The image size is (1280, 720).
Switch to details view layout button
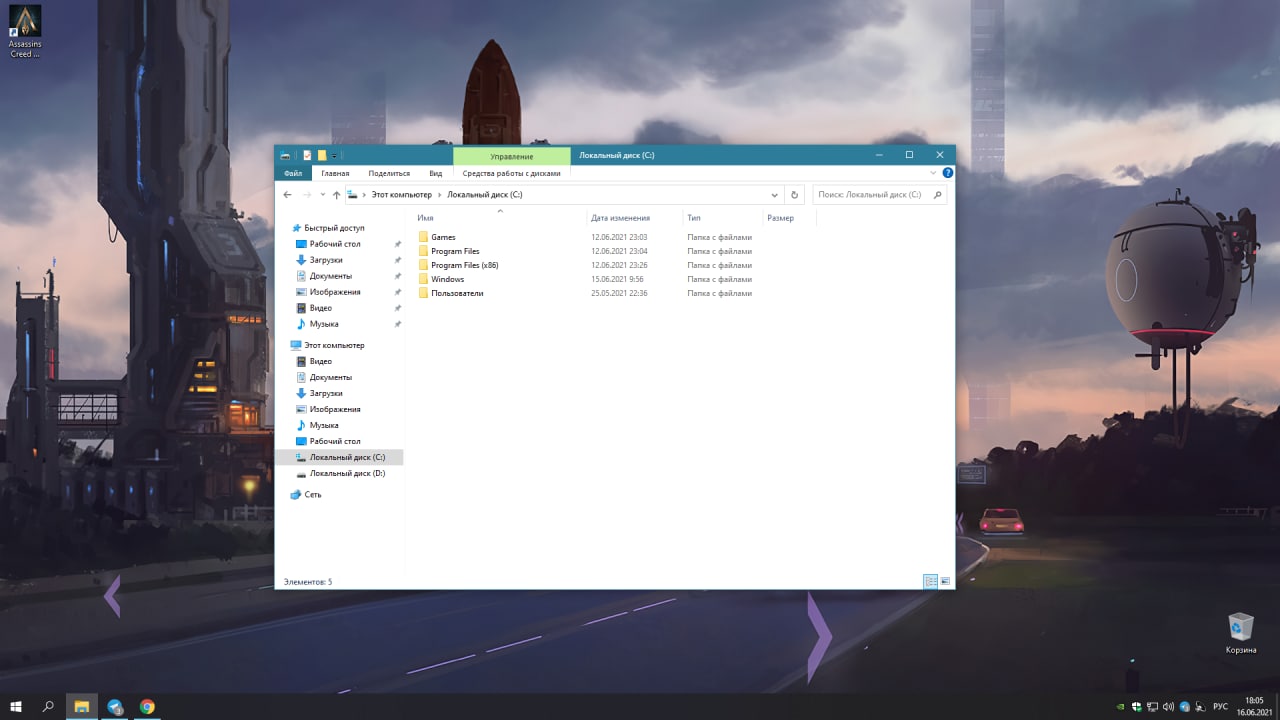(930, 581)
